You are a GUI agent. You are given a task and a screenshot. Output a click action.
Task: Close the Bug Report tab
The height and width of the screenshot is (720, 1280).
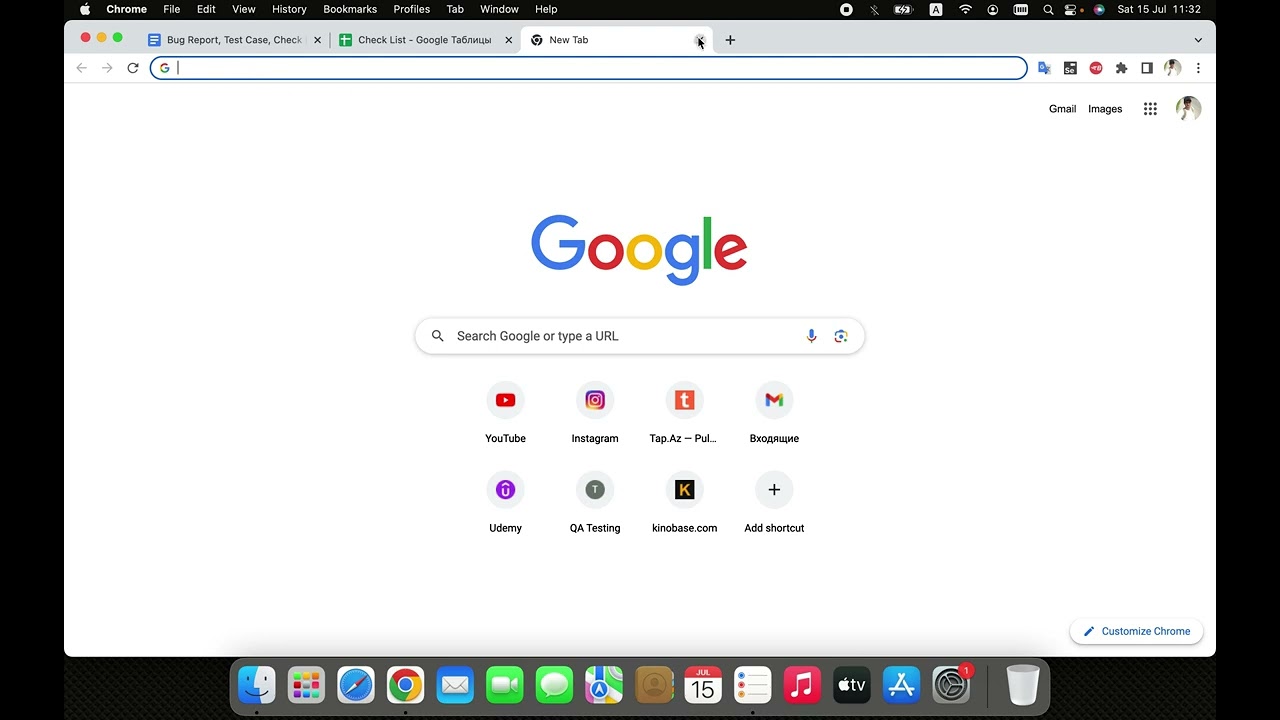317,40
